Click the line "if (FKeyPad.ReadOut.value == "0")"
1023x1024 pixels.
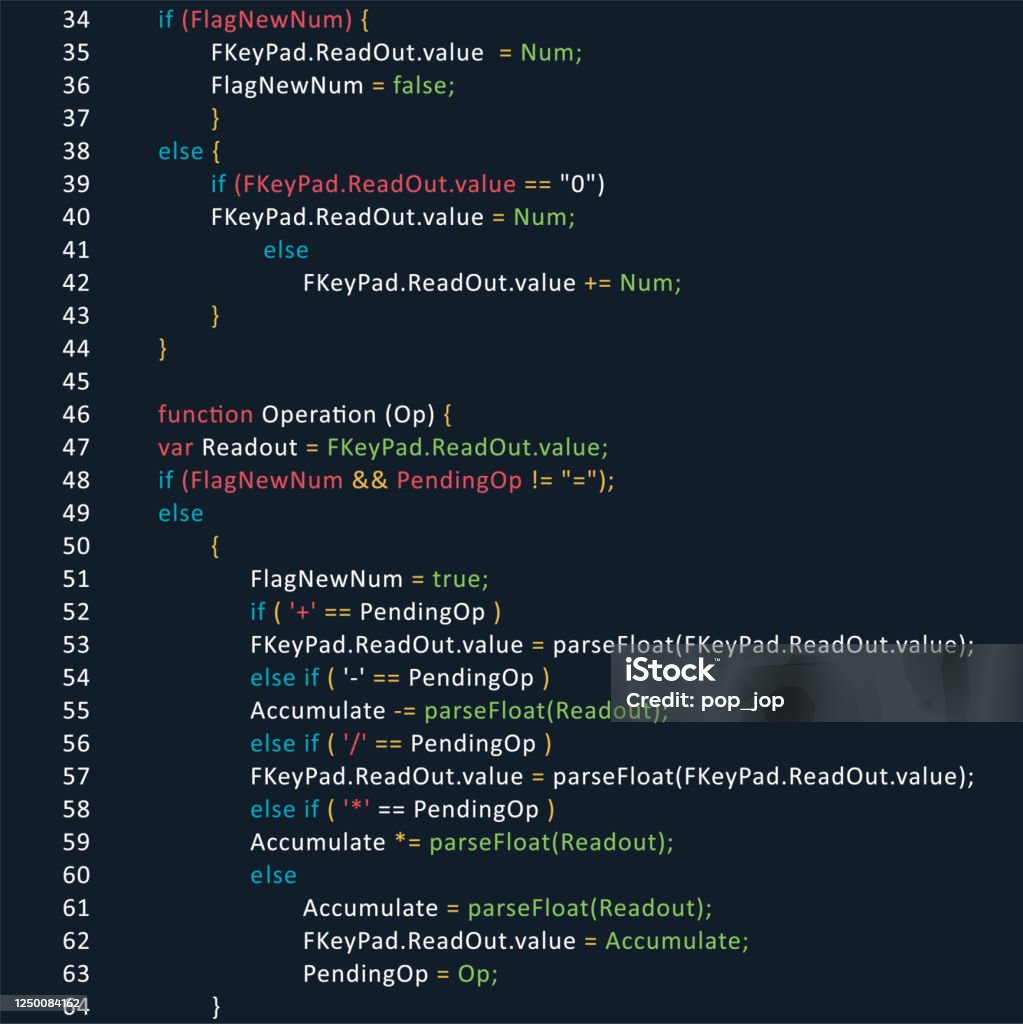[408, 184]
